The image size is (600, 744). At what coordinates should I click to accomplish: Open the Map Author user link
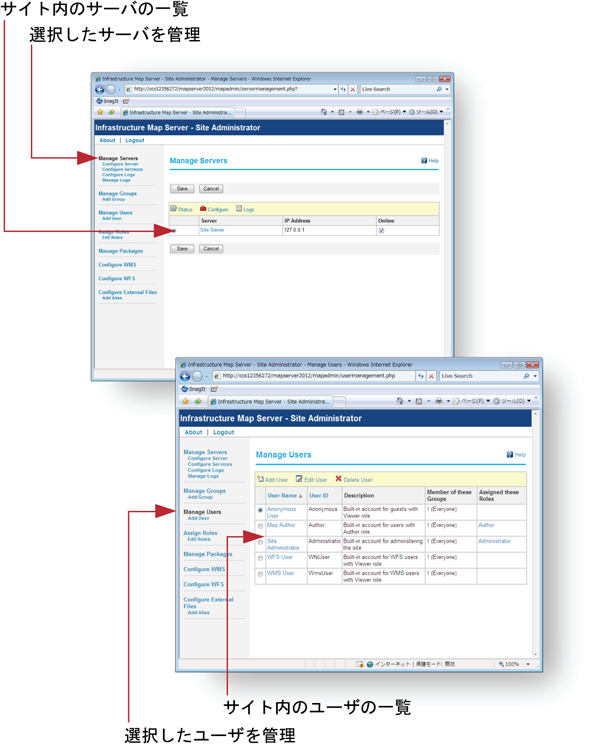[x=281, y=525]
